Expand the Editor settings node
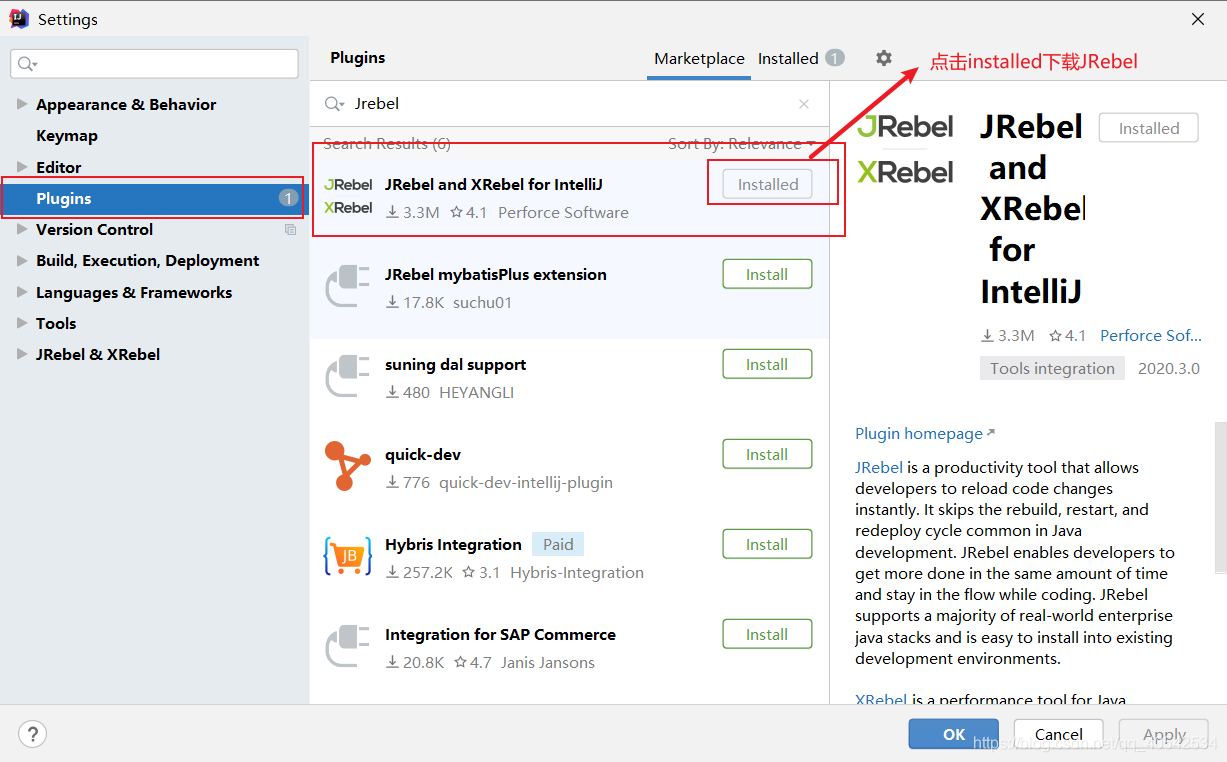Screen dimensions: 1227x762 22,167
